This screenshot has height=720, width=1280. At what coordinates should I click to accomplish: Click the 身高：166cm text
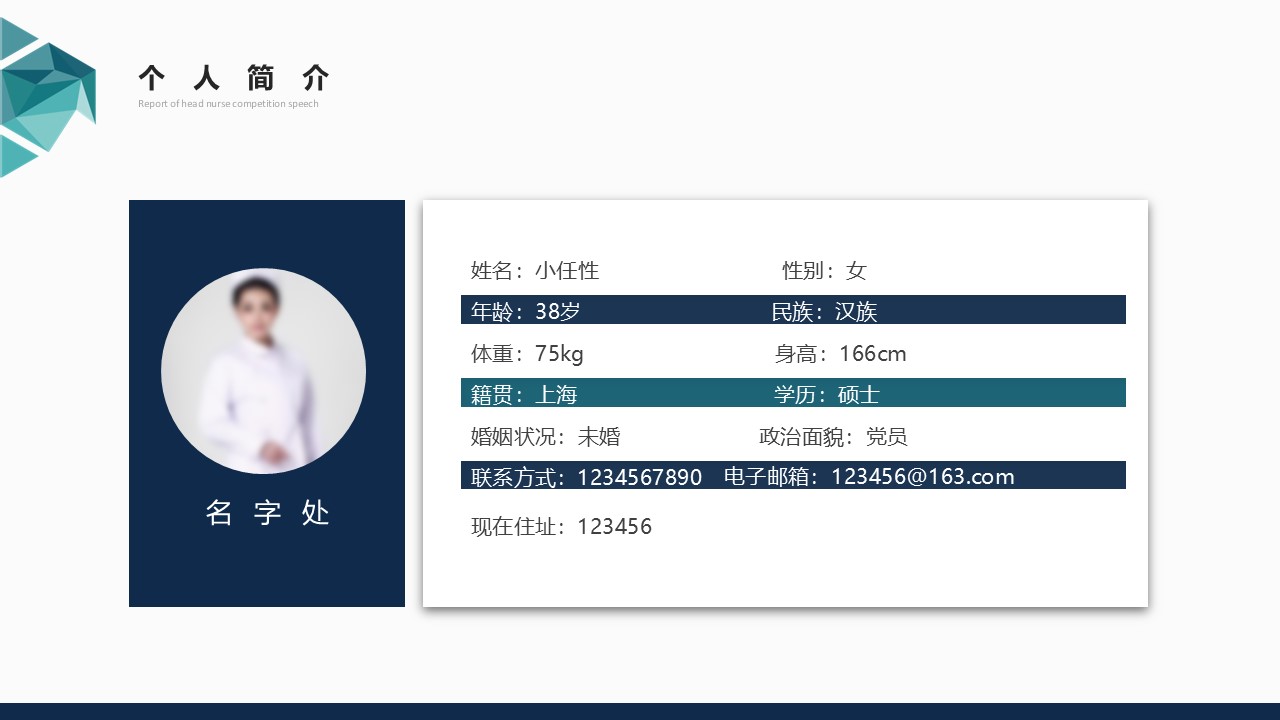point(840,353)
